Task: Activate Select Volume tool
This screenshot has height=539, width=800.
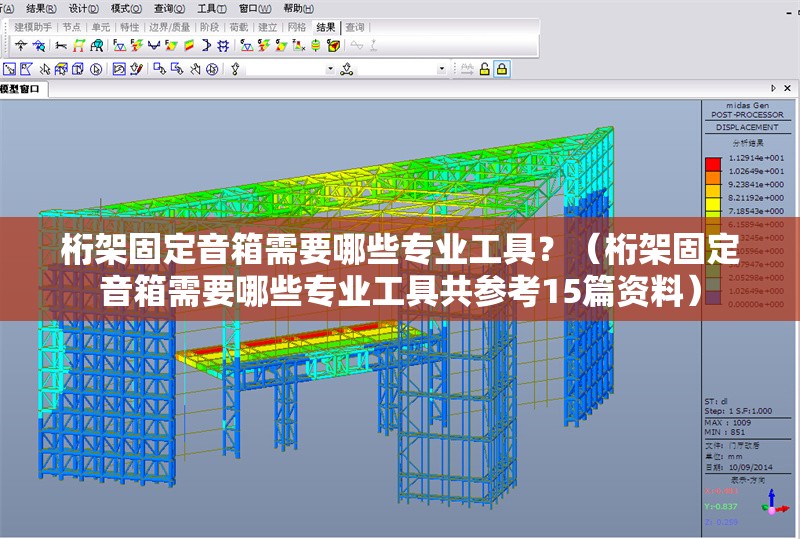Action: pyautogui.click(x=78, y=69)
